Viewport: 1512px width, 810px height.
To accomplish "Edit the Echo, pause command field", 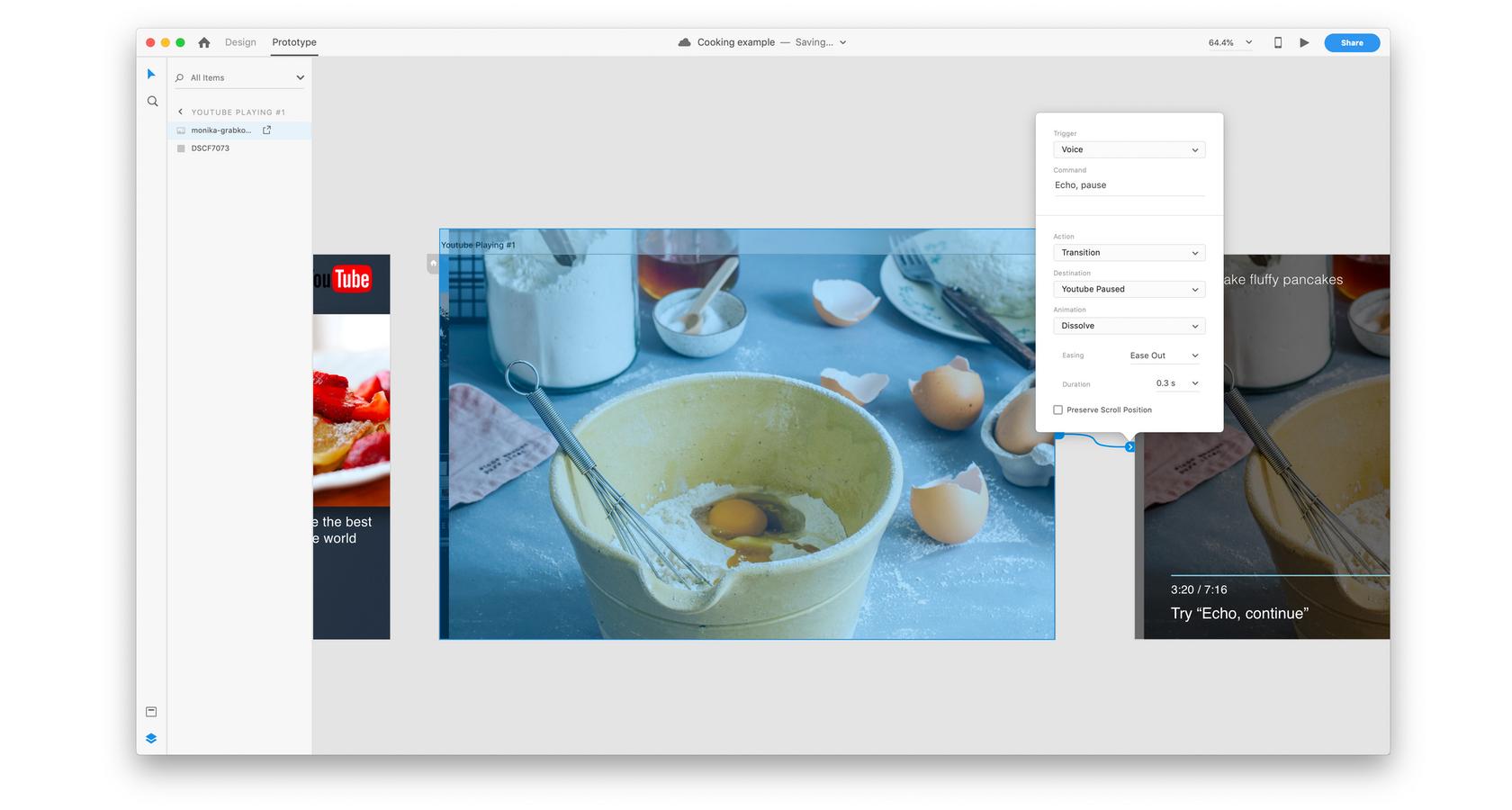I will pyautogui.click(x=1129, y=184).
